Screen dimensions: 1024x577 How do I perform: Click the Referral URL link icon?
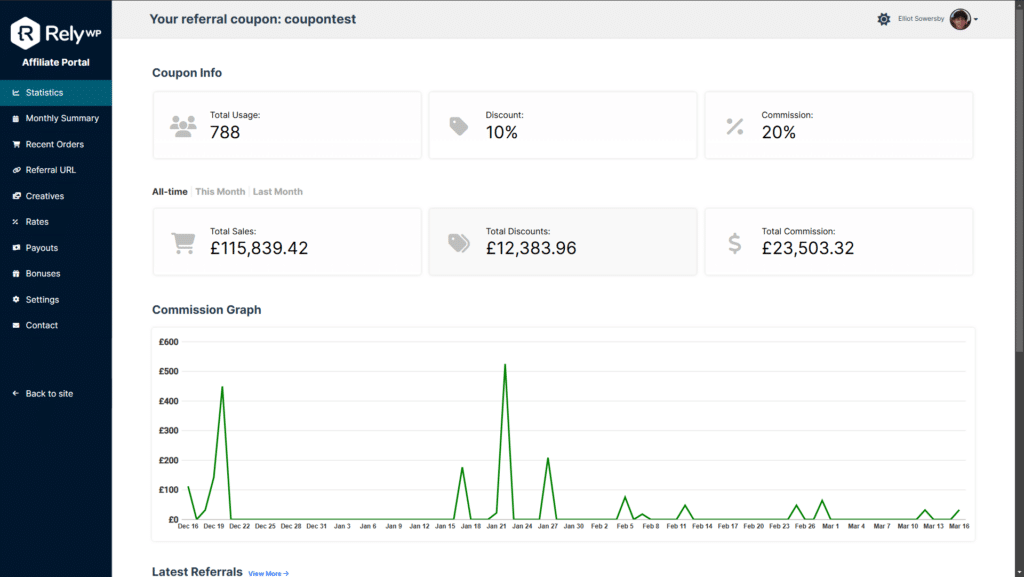coord(16,170)
